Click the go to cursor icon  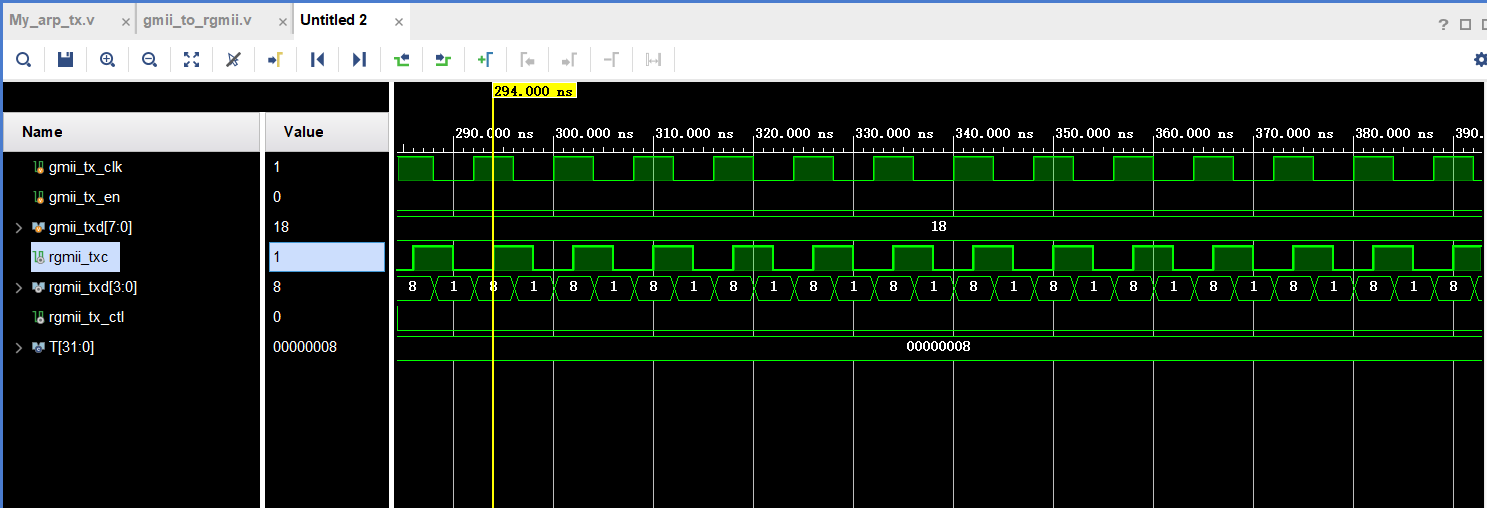[x=275, y=60]
